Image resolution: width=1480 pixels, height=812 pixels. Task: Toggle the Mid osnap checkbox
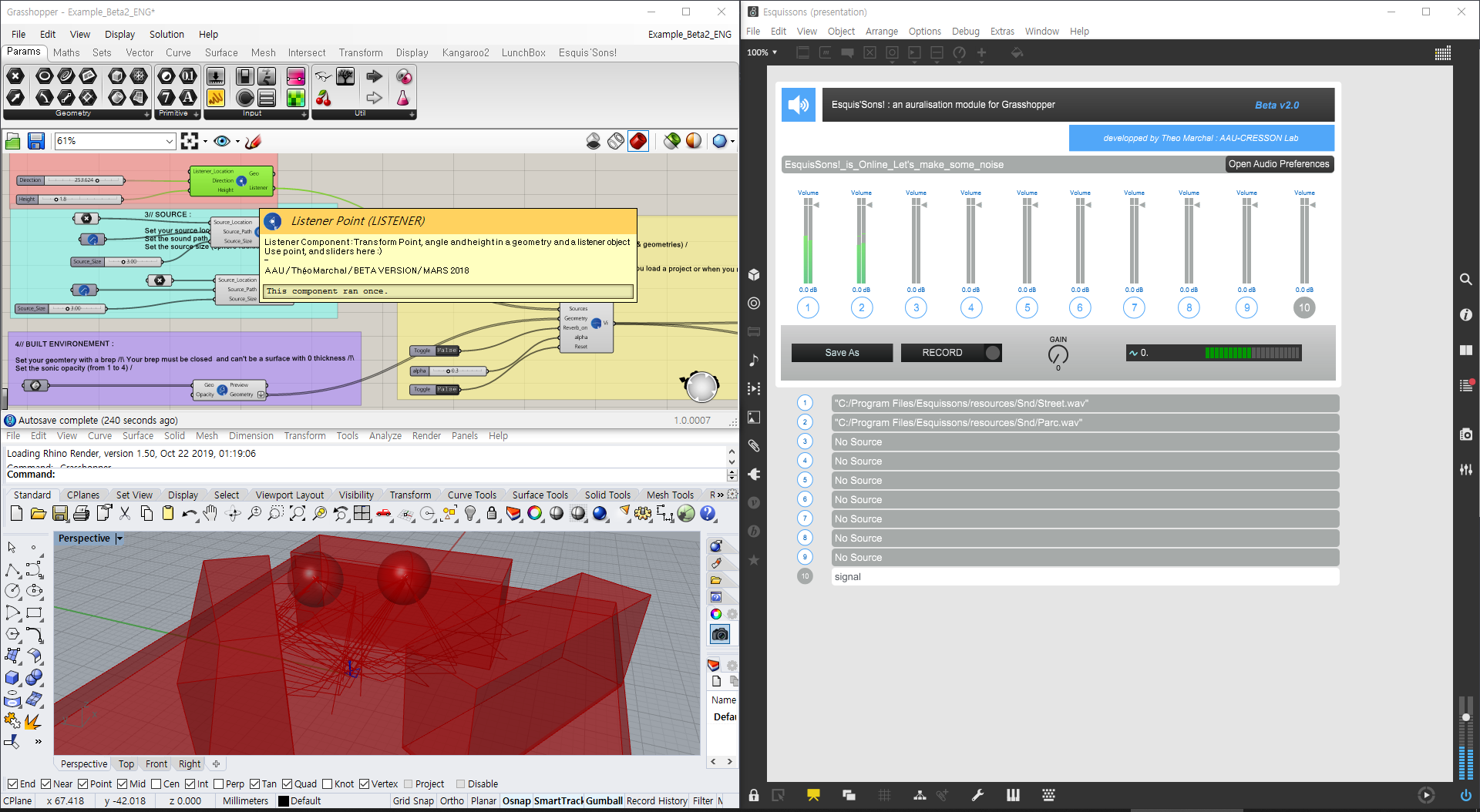coord(122,783)
